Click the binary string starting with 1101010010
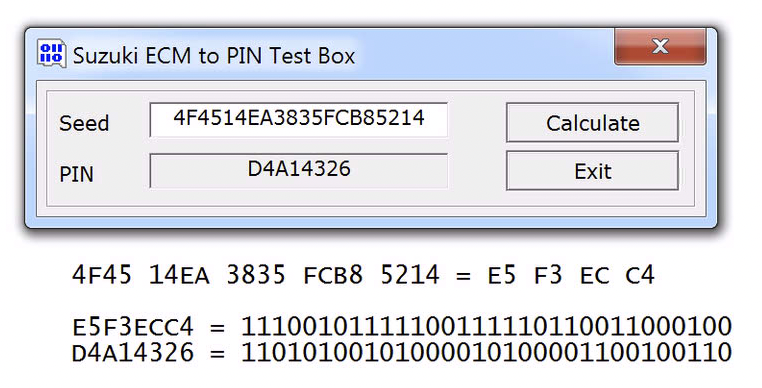 pyautogui.click(x=486, y=353)
